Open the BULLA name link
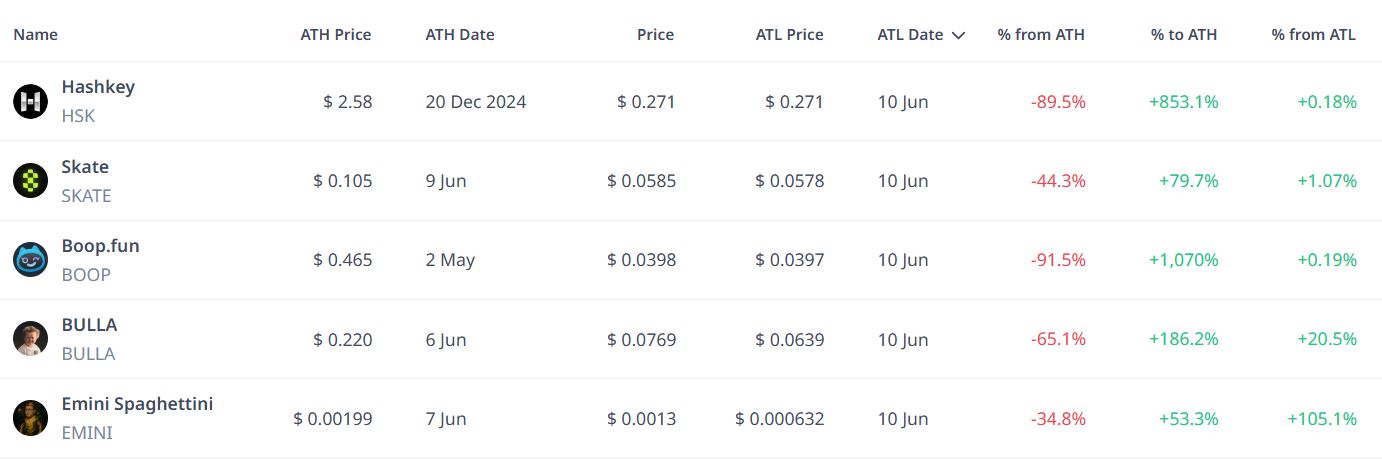Image resolution: width=1382 pixels, height=459 pixels. click(x=89, y=325)
